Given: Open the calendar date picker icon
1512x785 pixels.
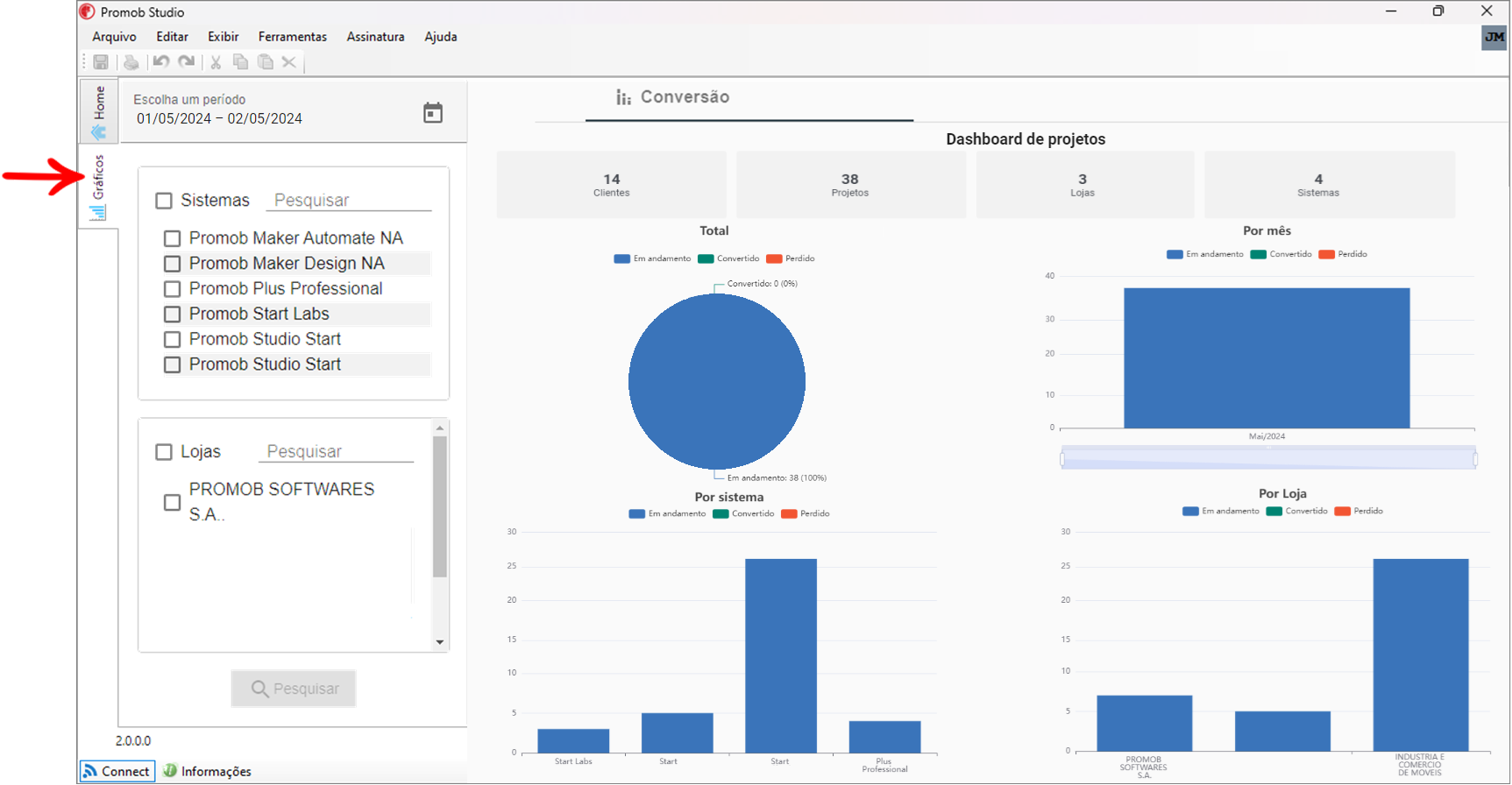Looking at the screenshot, I should 433,113.
